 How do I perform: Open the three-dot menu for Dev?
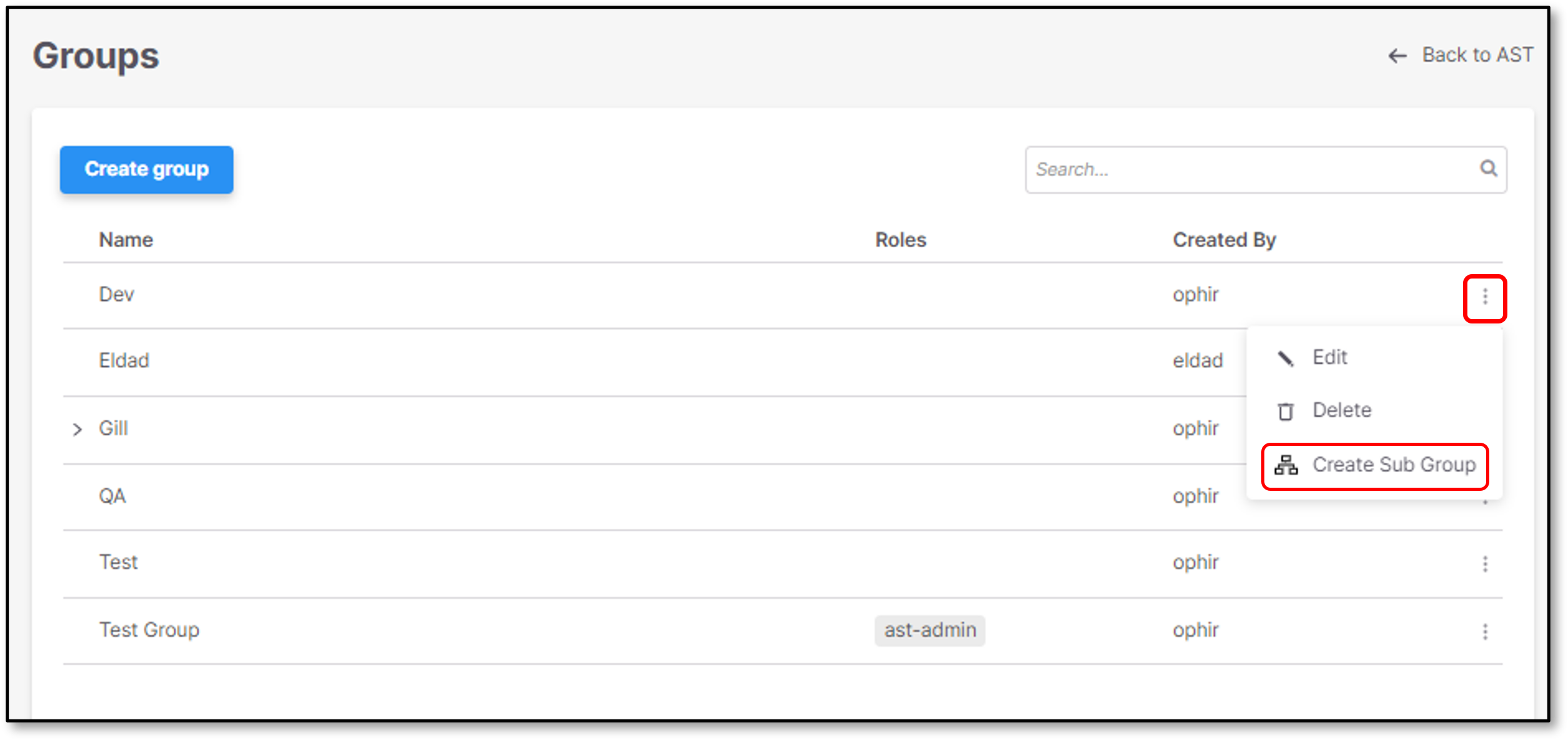1485,297
